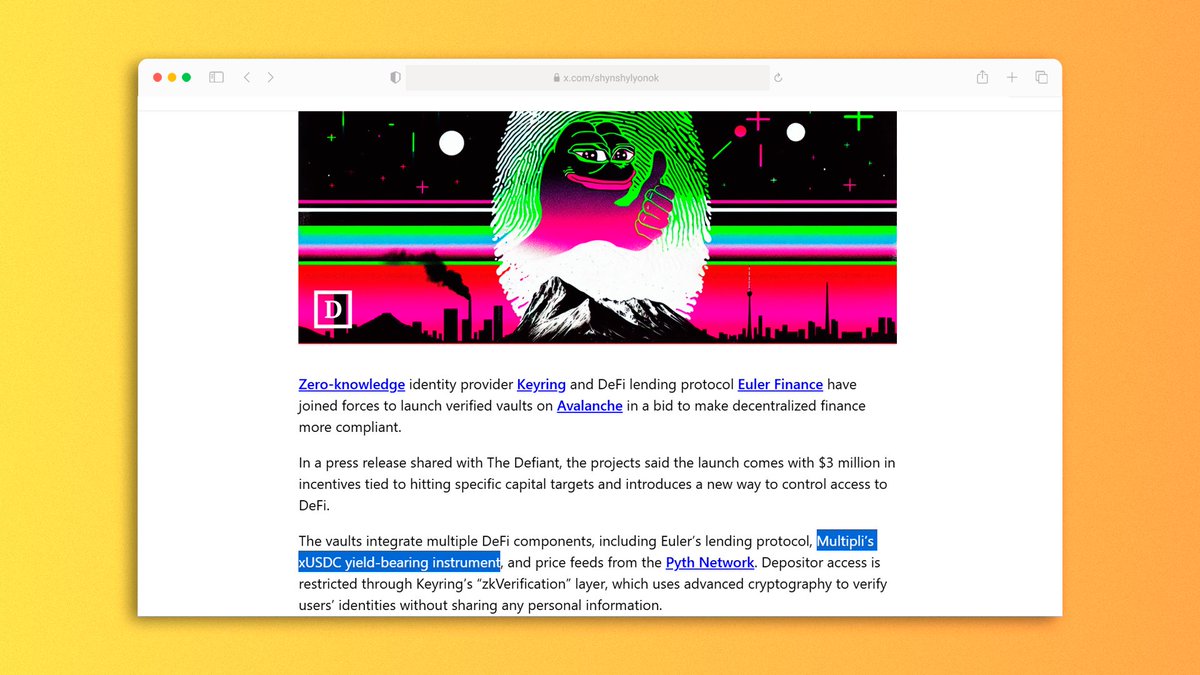Open a new tab with plus icon

click(1012, 77)
